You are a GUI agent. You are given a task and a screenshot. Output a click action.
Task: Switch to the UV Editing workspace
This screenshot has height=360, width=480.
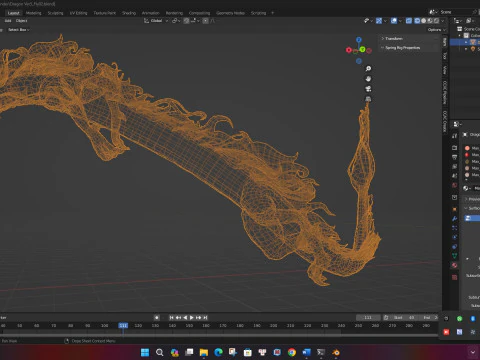78,13
